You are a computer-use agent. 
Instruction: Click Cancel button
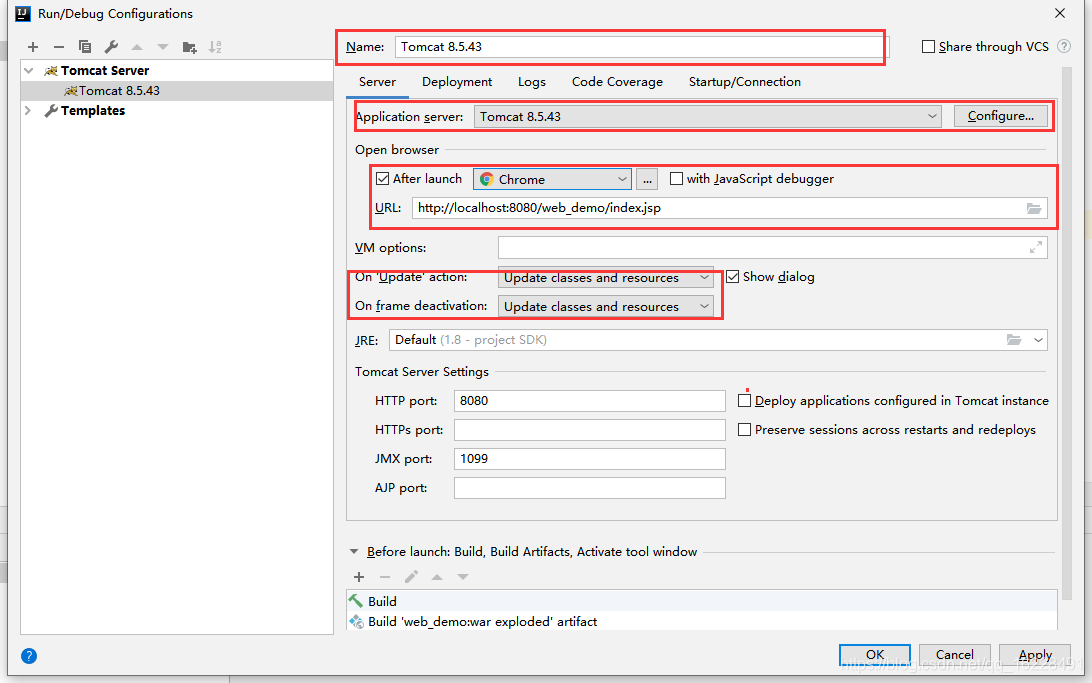[x=954, y=654]
